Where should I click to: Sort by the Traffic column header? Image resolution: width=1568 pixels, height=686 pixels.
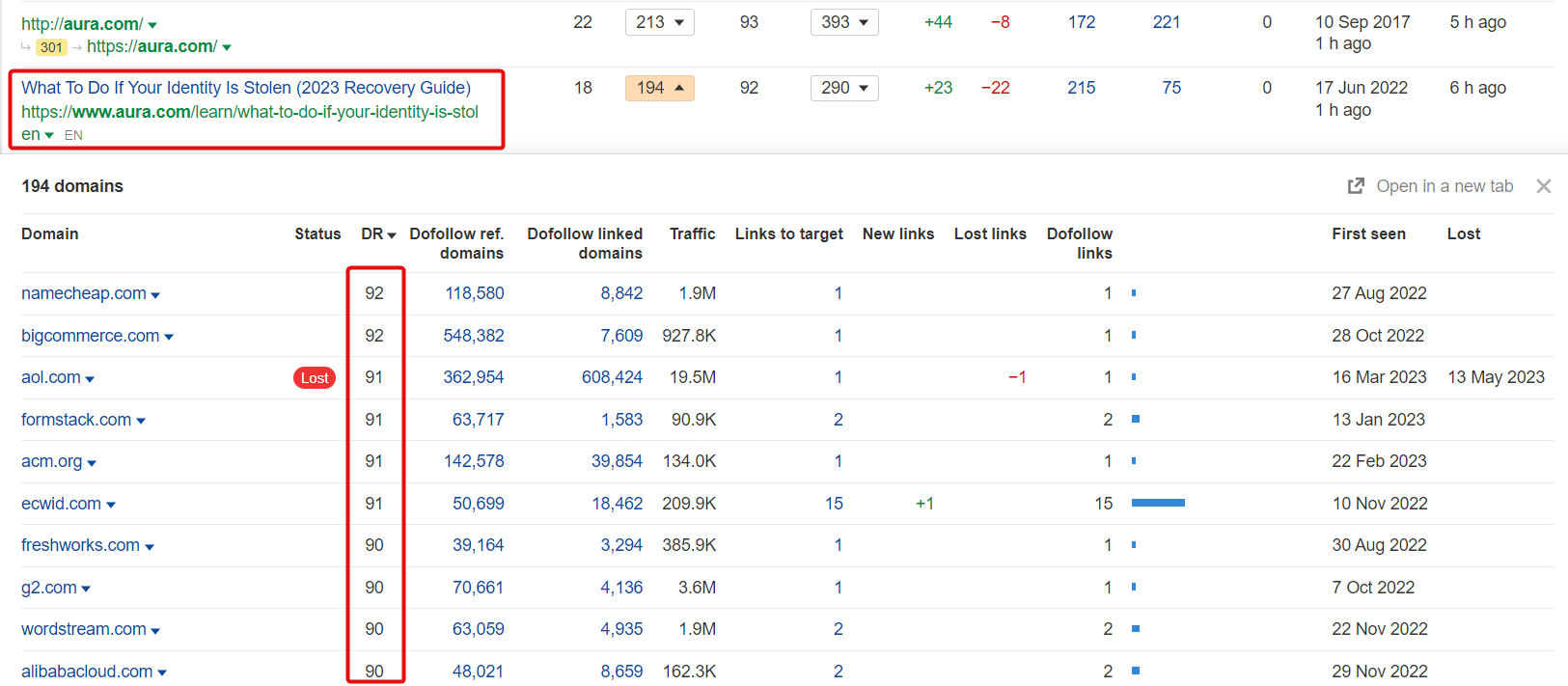693,234
